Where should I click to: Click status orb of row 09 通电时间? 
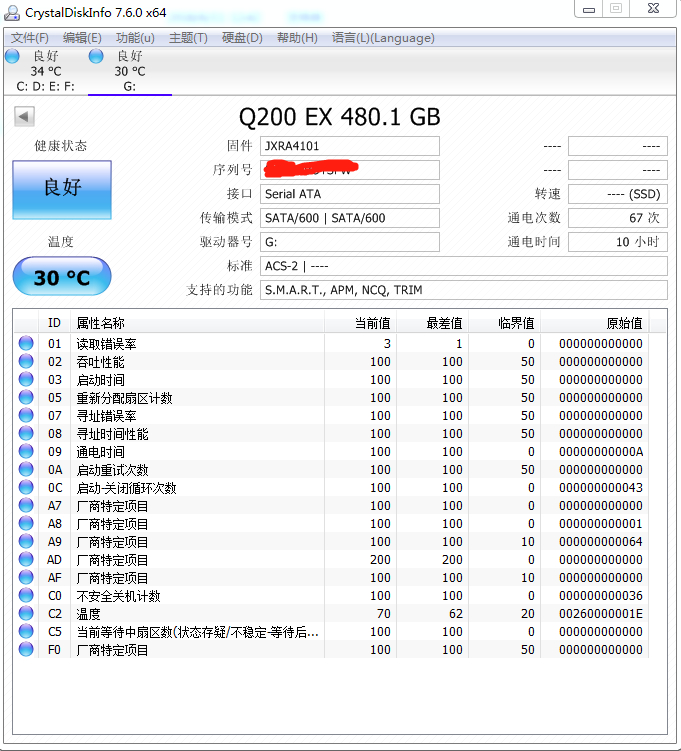coord(26,451)
